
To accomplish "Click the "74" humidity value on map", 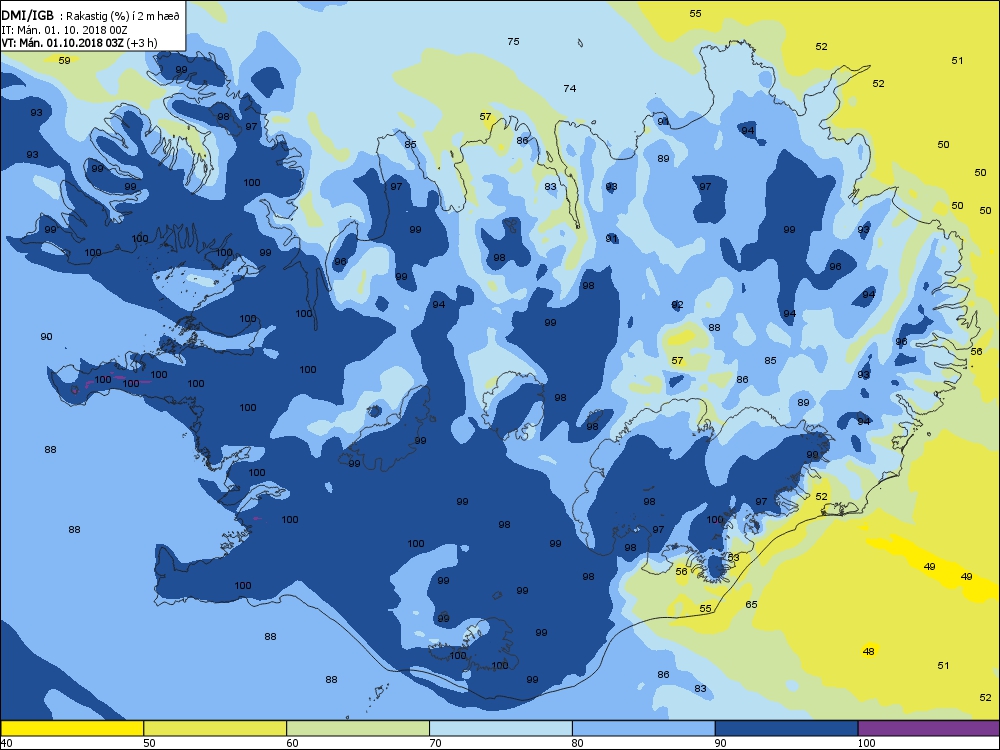I will click(x=570, y=89).
